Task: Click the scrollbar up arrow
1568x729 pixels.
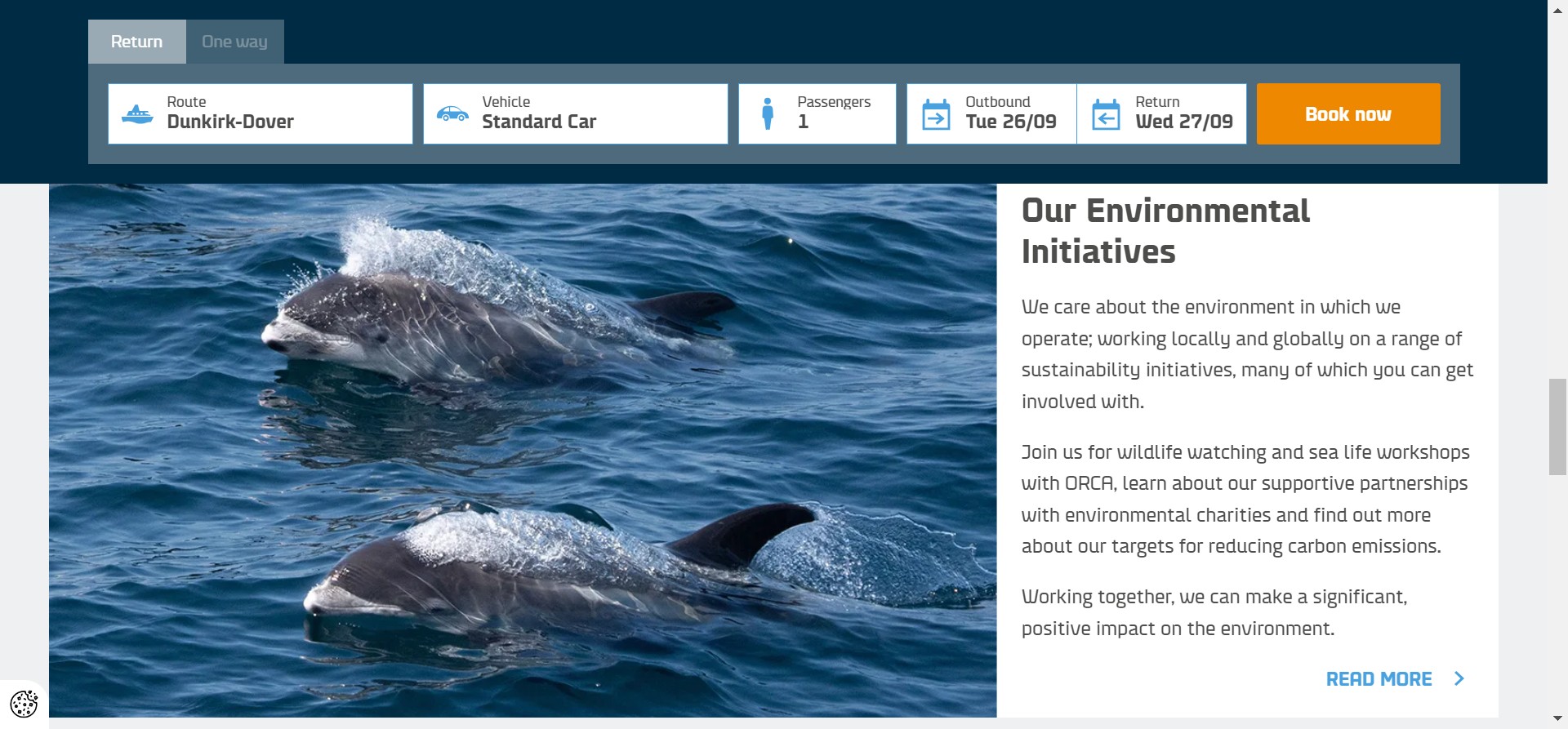Action: 1557,9
